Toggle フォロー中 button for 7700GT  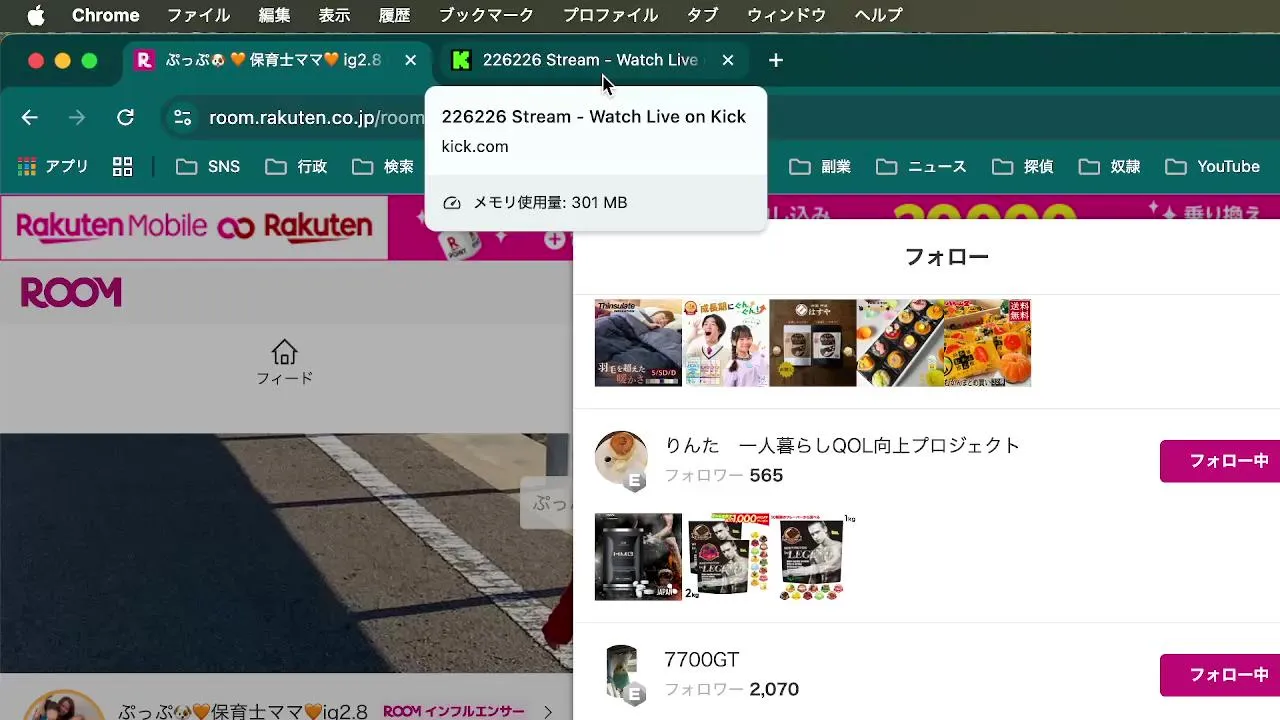pyautogui.click(x=1220, y=675)
